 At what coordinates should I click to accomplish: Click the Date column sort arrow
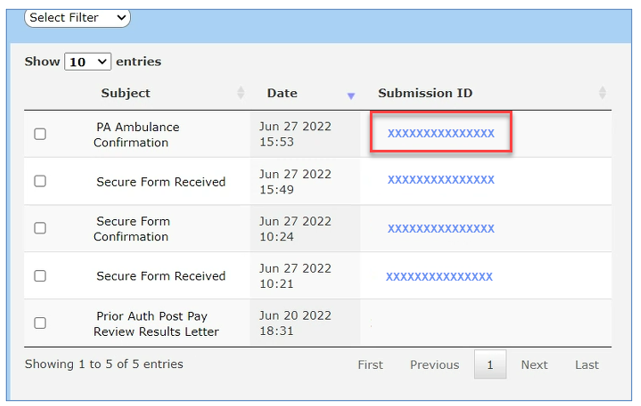click(x=351, y=95)
